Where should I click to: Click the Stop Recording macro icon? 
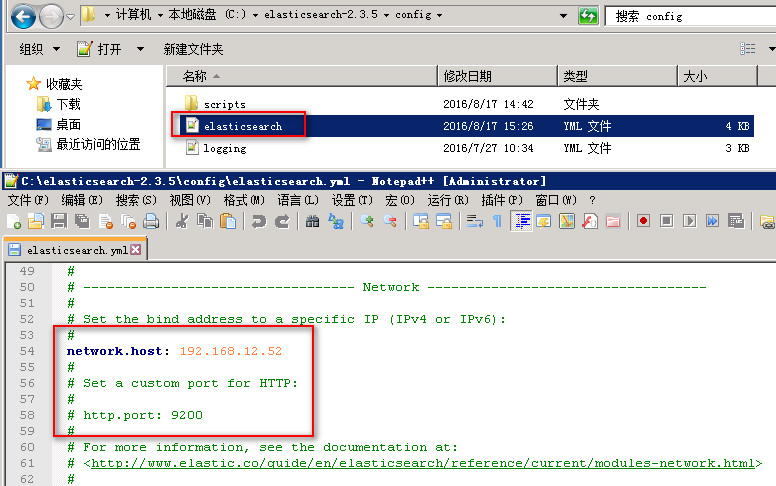[667, 221]
